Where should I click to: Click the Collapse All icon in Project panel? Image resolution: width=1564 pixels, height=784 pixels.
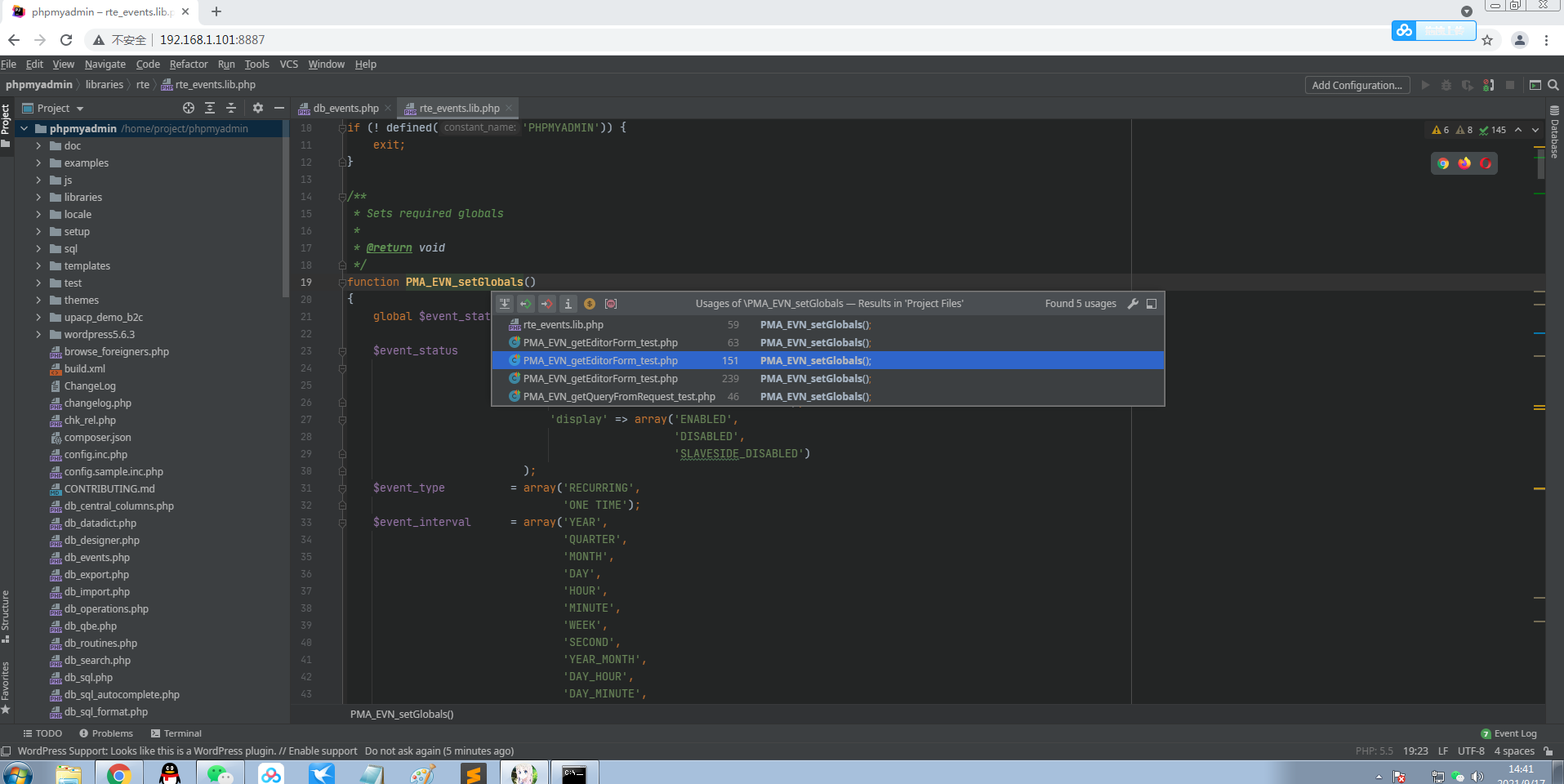[231, 108]
